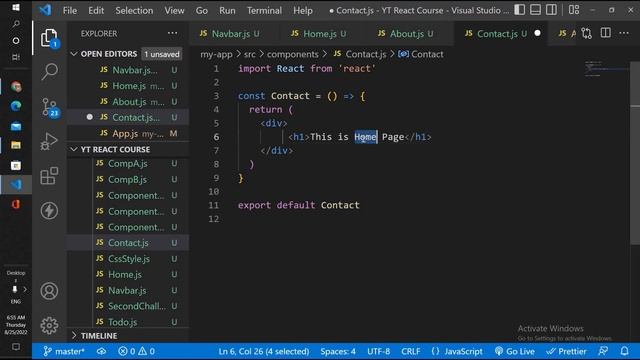Click the src breadcrumb segment
640x360 pixels.
[x=249, y=54]
